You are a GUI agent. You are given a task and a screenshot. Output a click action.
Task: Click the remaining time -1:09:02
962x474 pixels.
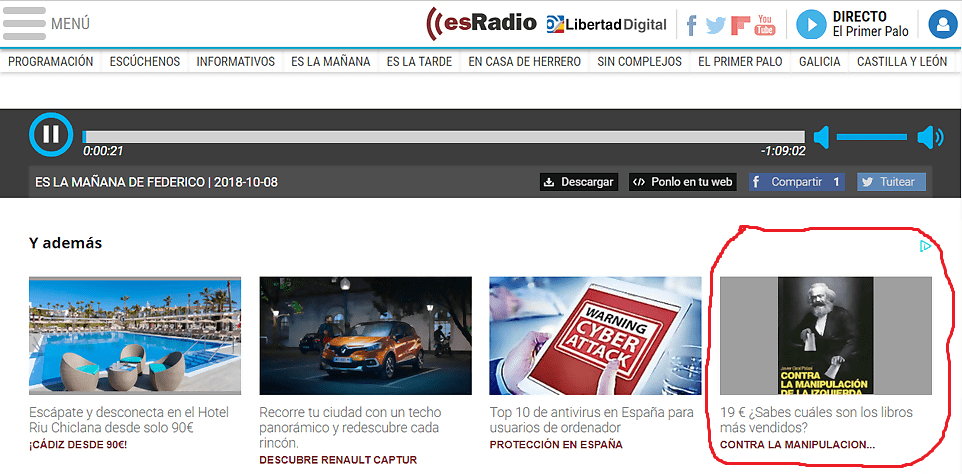click(783, 151)
